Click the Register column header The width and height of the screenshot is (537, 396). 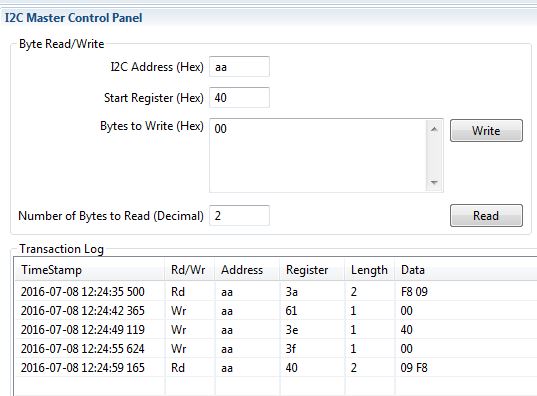coord(312,270)
